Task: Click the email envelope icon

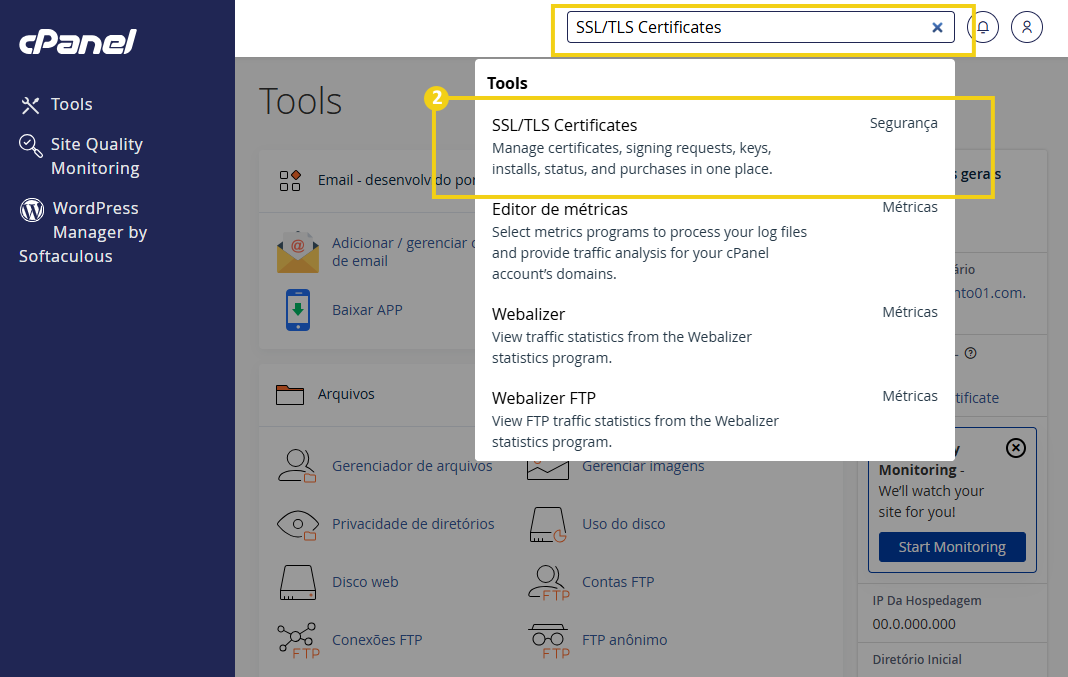Action: click(298, 252)
